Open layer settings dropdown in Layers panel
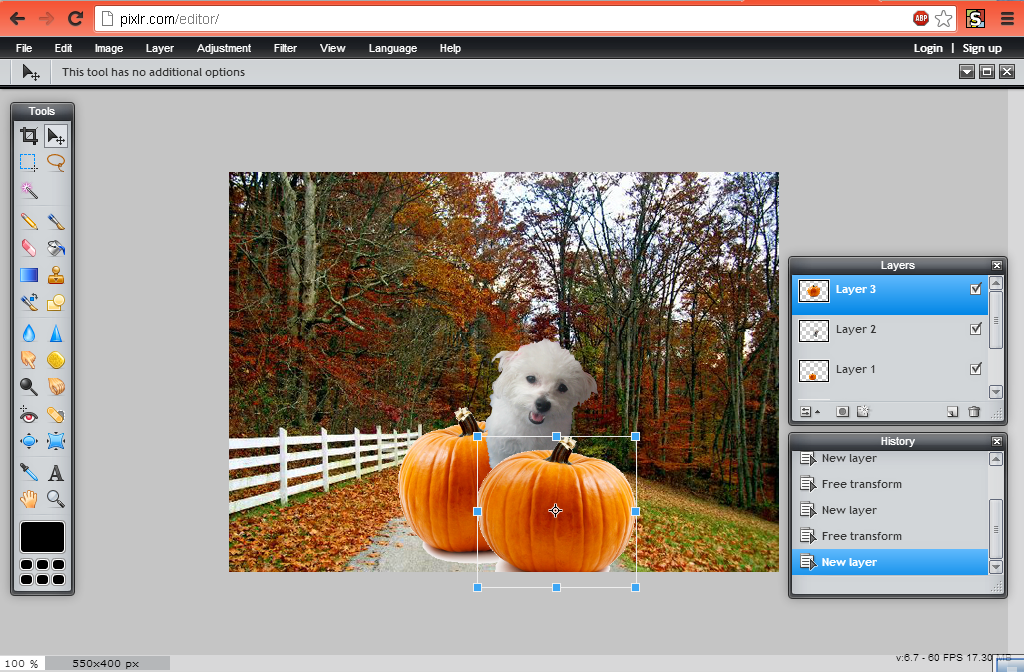The height and width of the screenshot is (672, 1024). coord(810,411)
